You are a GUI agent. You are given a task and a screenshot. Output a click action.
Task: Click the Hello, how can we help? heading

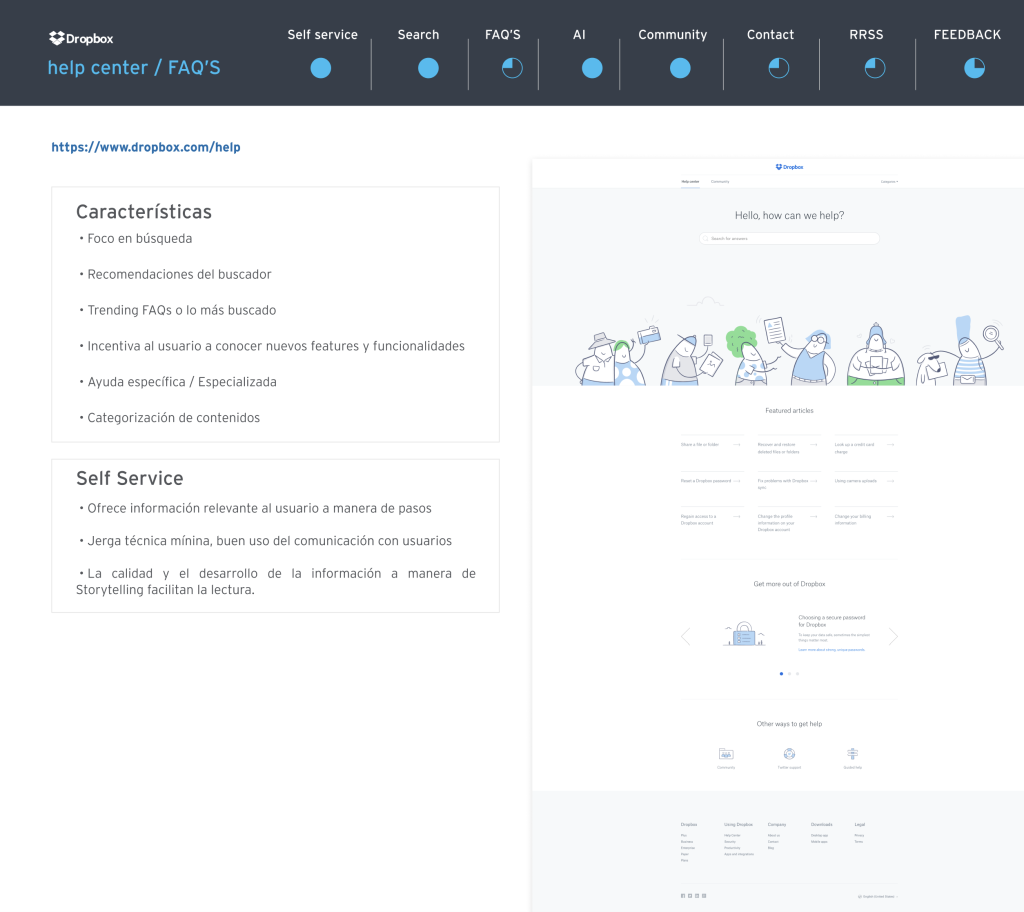point(790,216)
